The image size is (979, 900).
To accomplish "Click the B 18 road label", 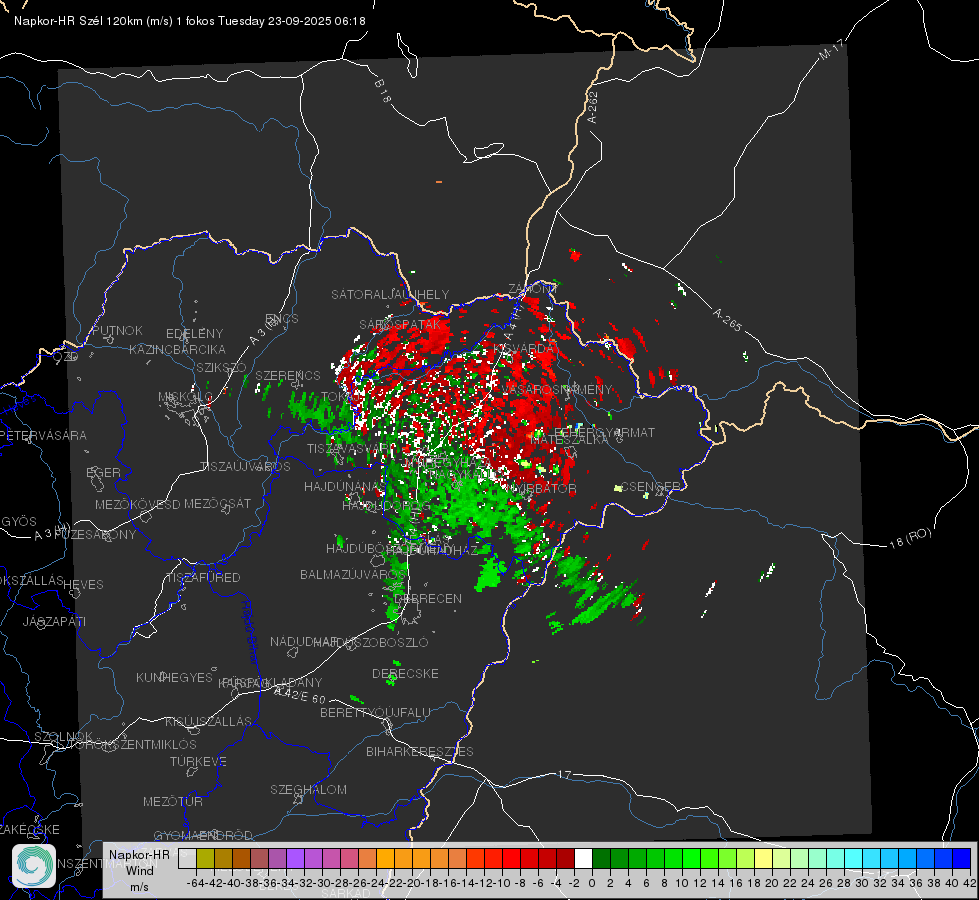I will click(x=383, y=91).
